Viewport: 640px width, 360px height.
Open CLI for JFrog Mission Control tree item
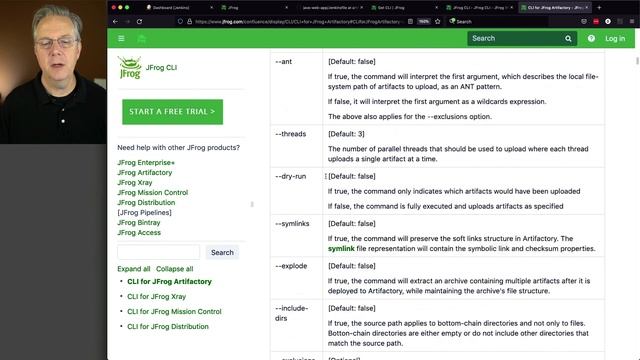click(x=174, y=311)
